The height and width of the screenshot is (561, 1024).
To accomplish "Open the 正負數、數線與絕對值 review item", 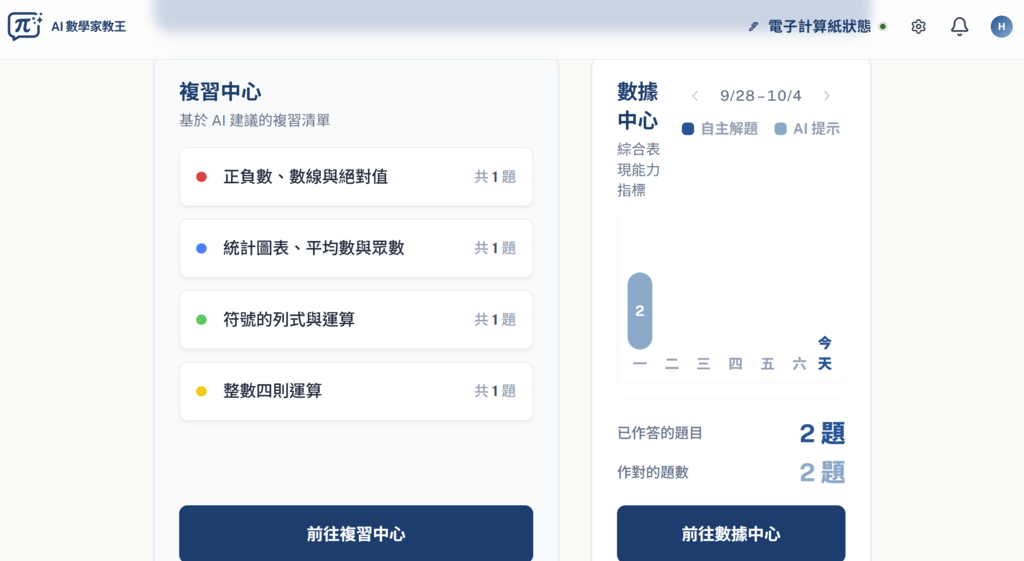I will coord(356,177).
